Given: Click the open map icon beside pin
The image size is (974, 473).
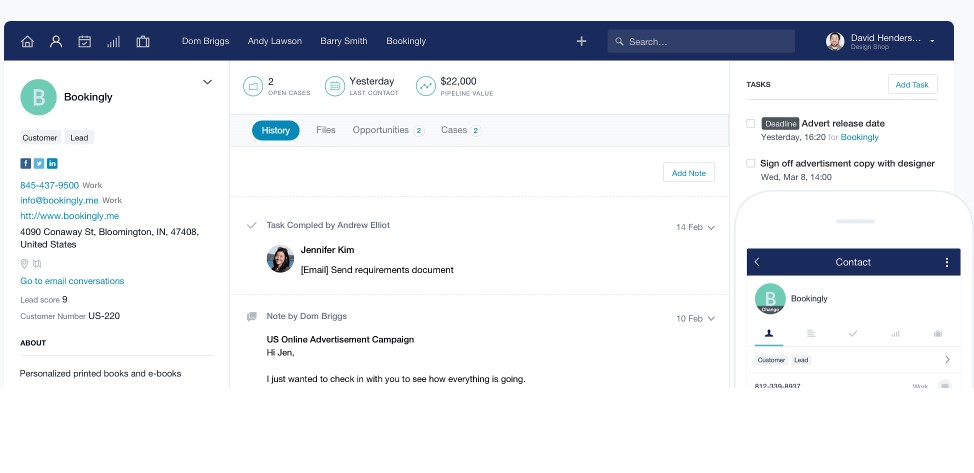Looking at the screenshot, I should pyautogui.click(x=37, y=264).
